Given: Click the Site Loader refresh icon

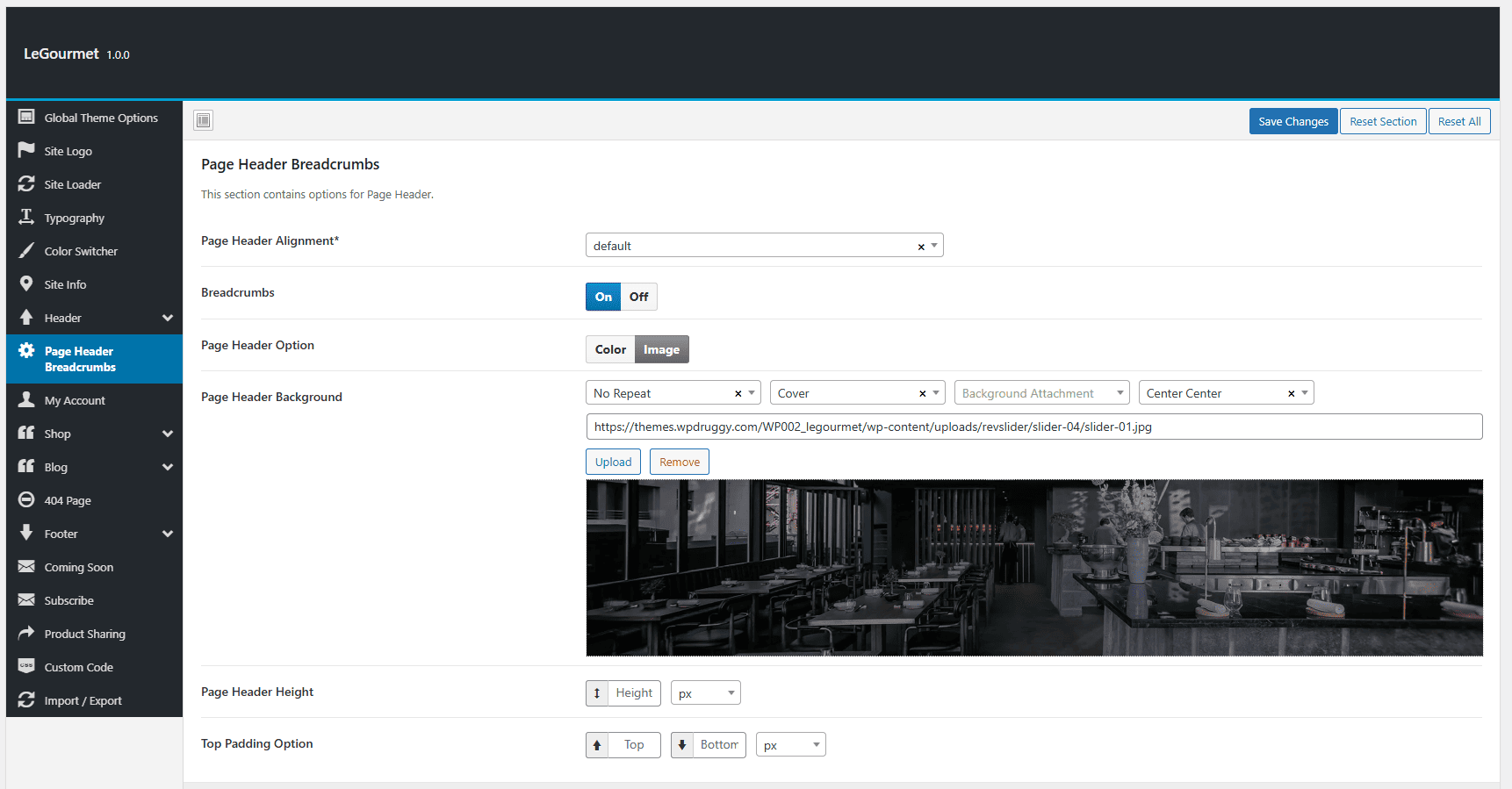Looking at the screenshot, I should coord(26,183).
